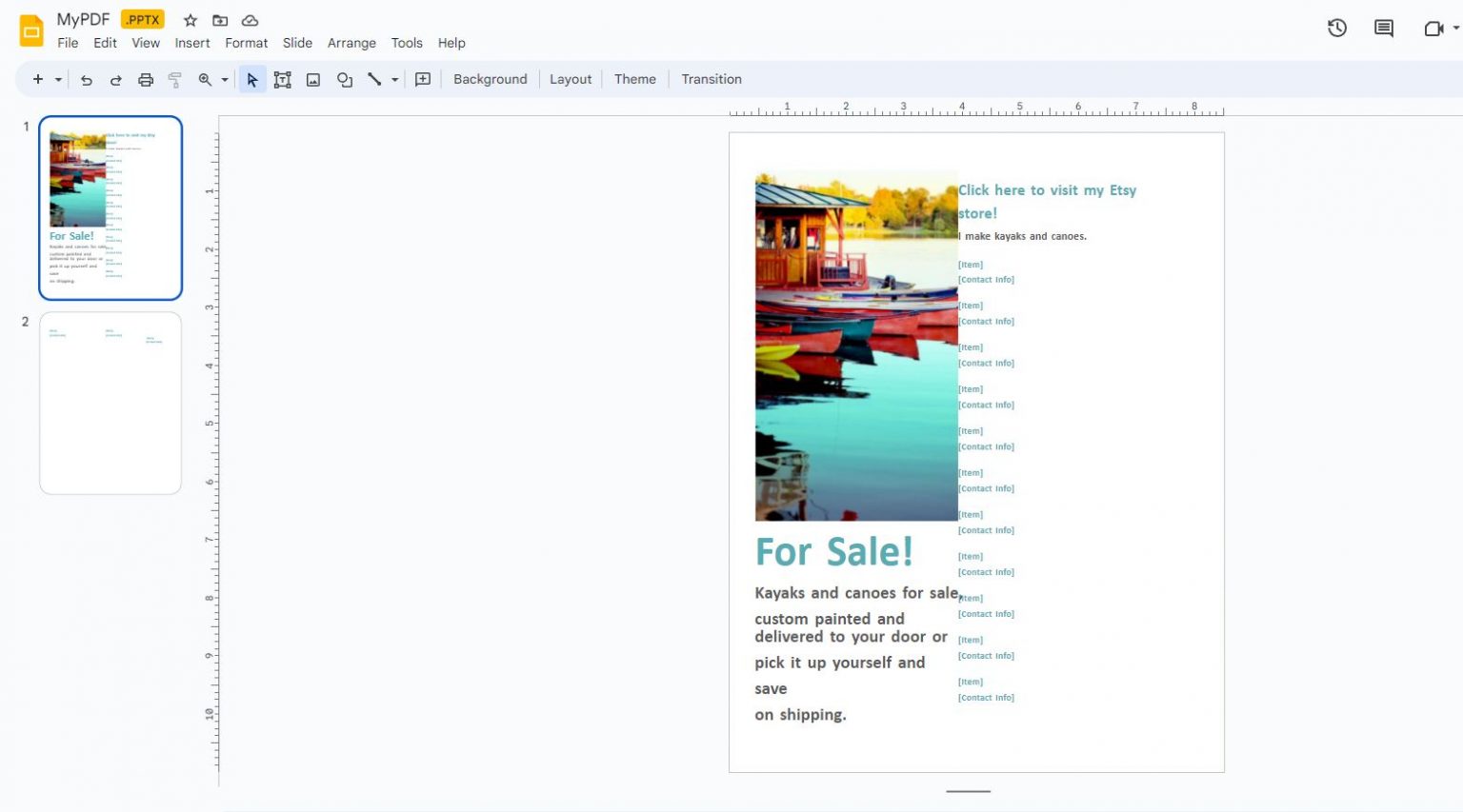
Task: Add a comment using toolbar icon
Action: pos(423,80)
